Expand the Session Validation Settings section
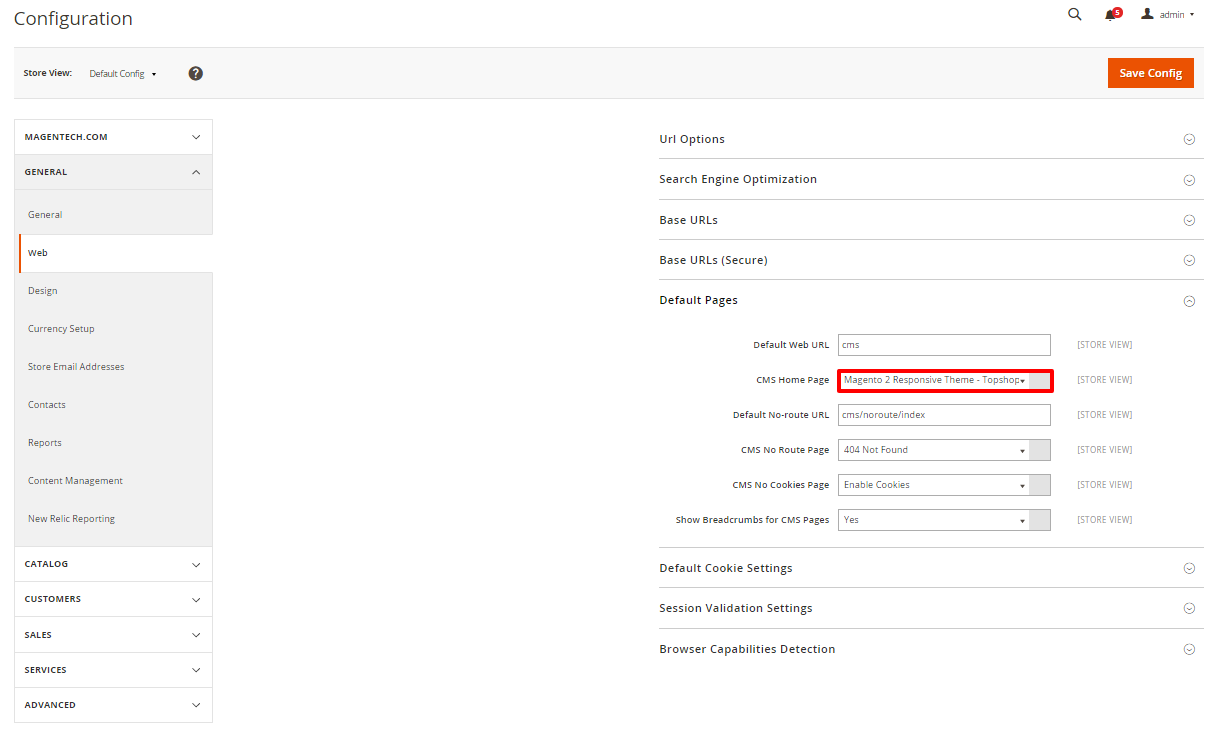This screenshot has width=1218, height=737. coord(931,608)
